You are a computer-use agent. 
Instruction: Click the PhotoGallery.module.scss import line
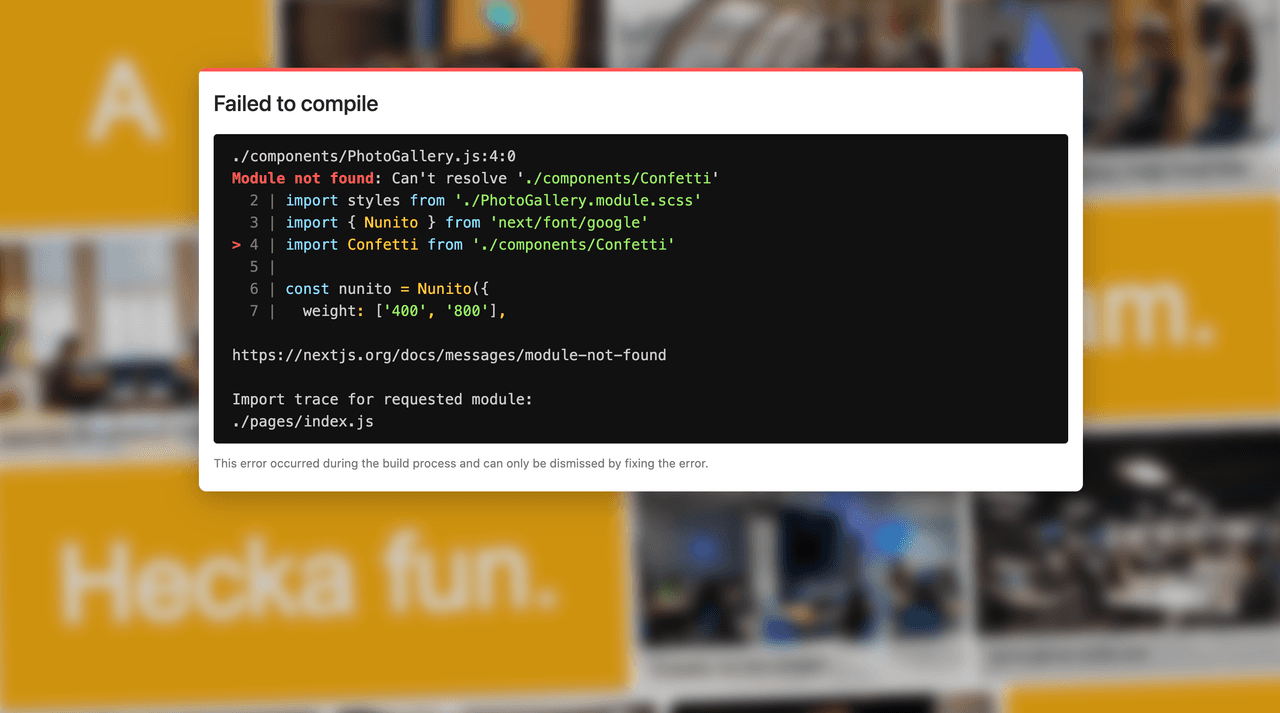(x=494, y=201)
